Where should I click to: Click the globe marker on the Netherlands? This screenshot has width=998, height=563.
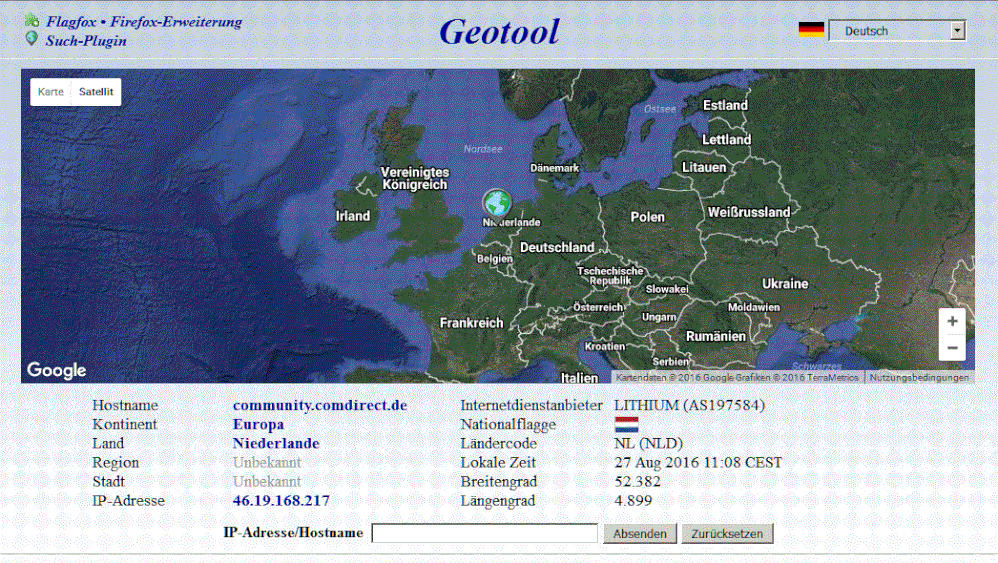pyautogui.click(x=496, y=203)
